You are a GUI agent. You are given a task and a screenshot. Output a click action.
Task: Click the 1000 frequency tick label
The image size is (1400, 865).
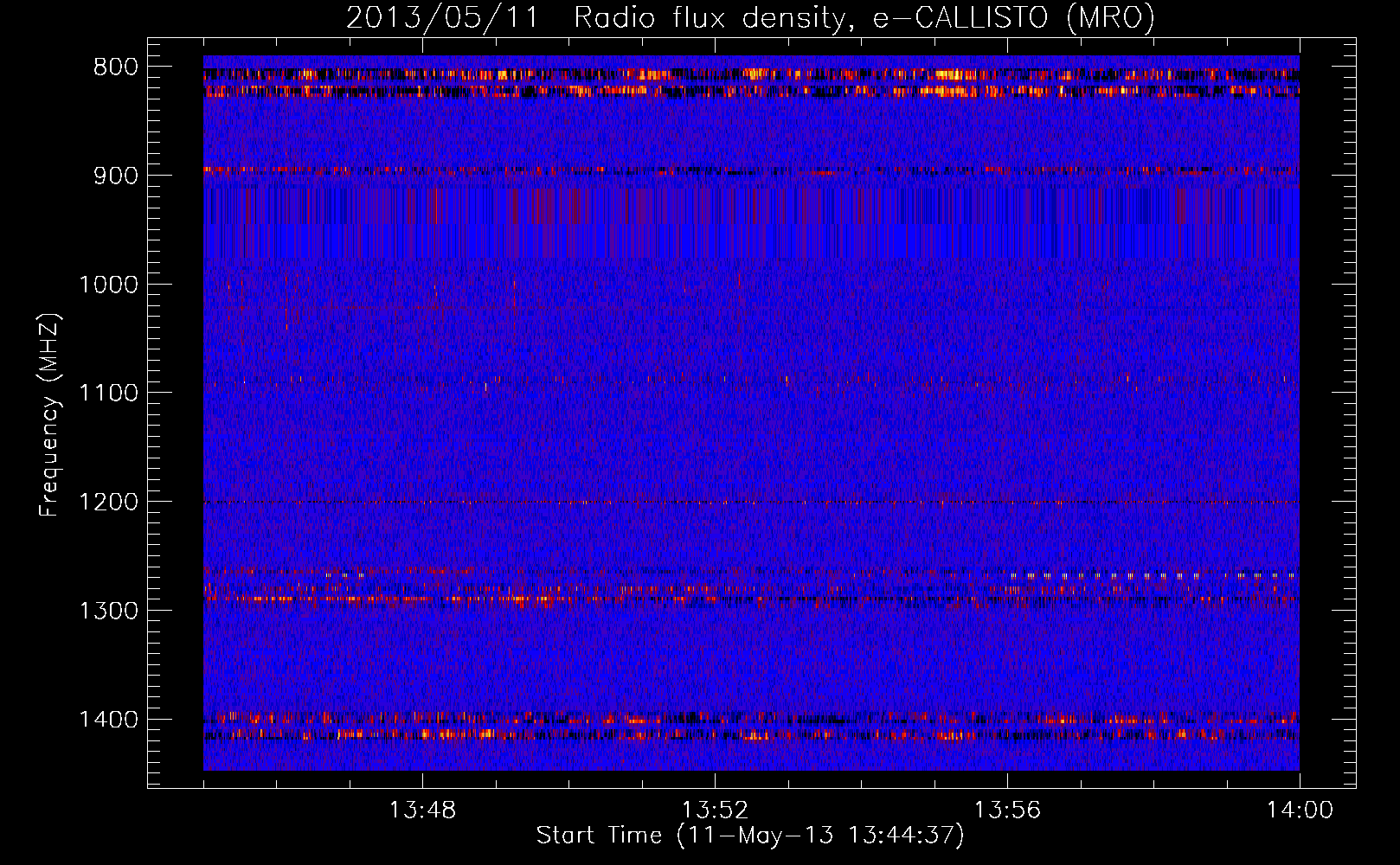(108, 285)
